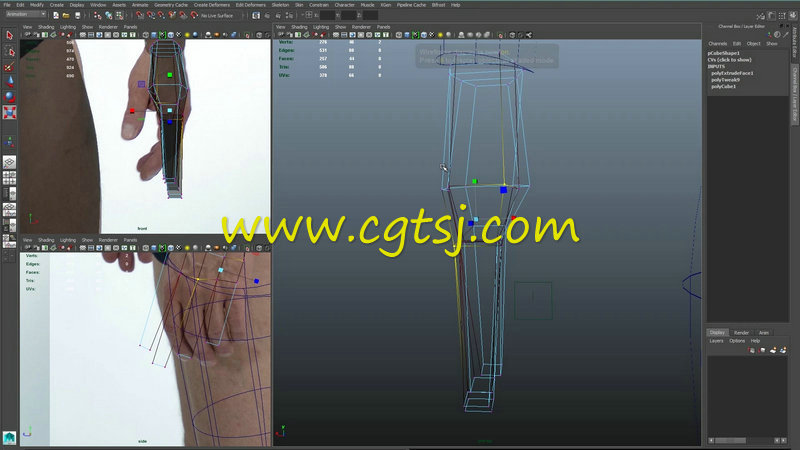Activate the Move tool cone icon
This screenshot has width=800, height=450.
(x=9, y=81)
